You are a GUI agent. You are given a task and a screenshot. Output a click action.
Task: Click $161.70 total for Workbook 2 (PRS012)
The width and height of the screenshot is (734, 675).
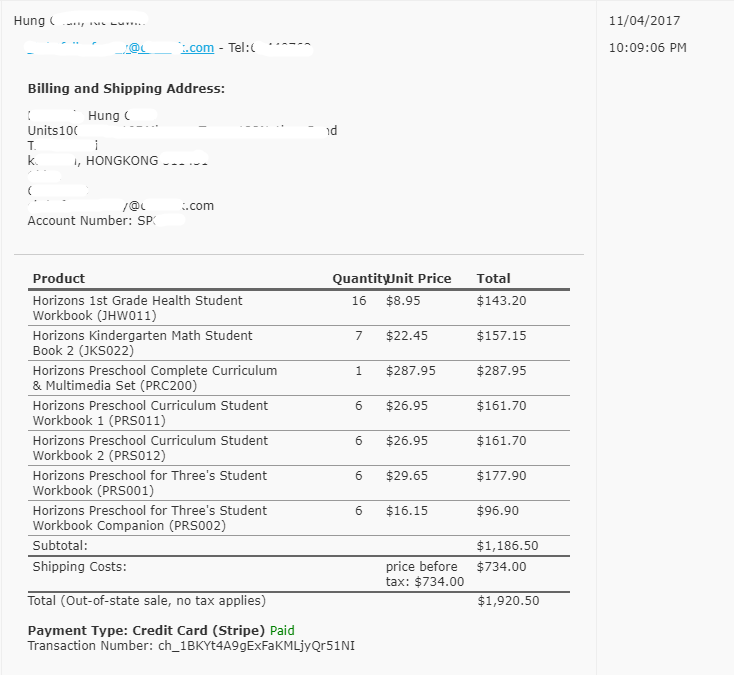pos(501,440)
